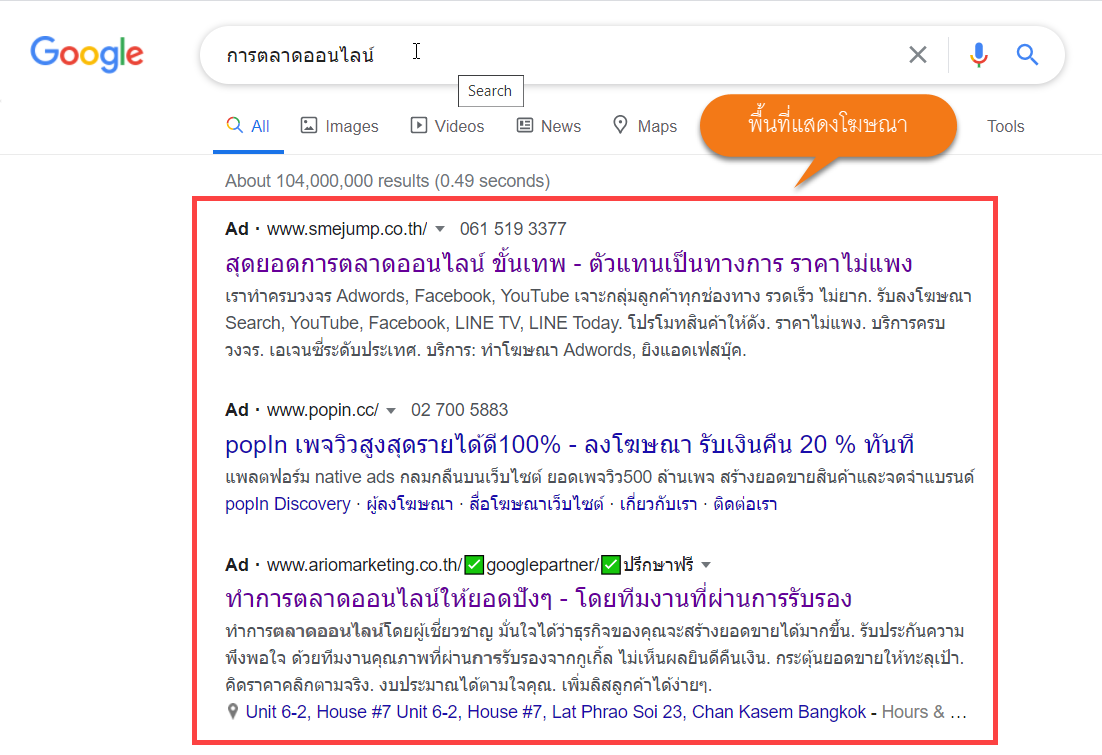The image size is (1102, 755).
Task: Click the Google logo
Action: tap(86, 53)
